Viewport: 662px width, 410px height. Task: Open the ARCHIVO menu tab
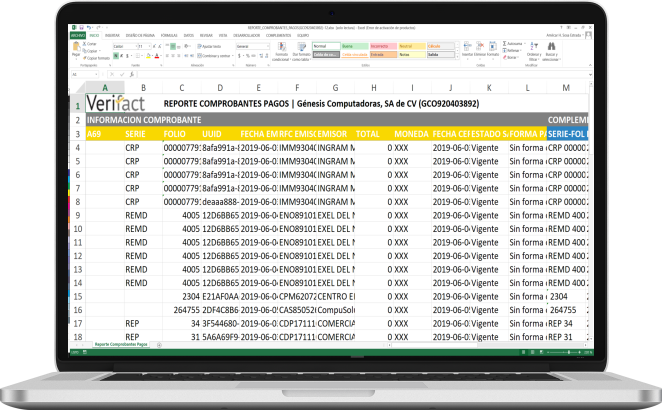(x=78, y=35)
